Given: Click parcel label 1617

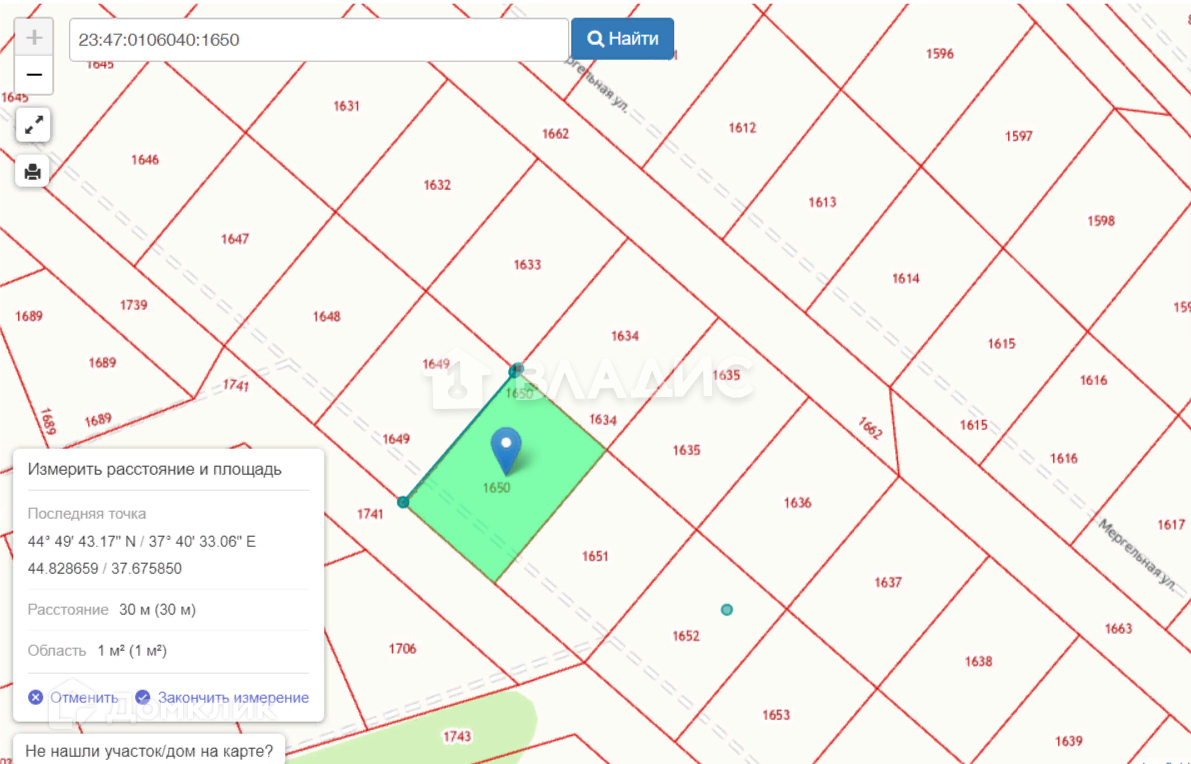Looking at the screenshot, I should 1171,525.
